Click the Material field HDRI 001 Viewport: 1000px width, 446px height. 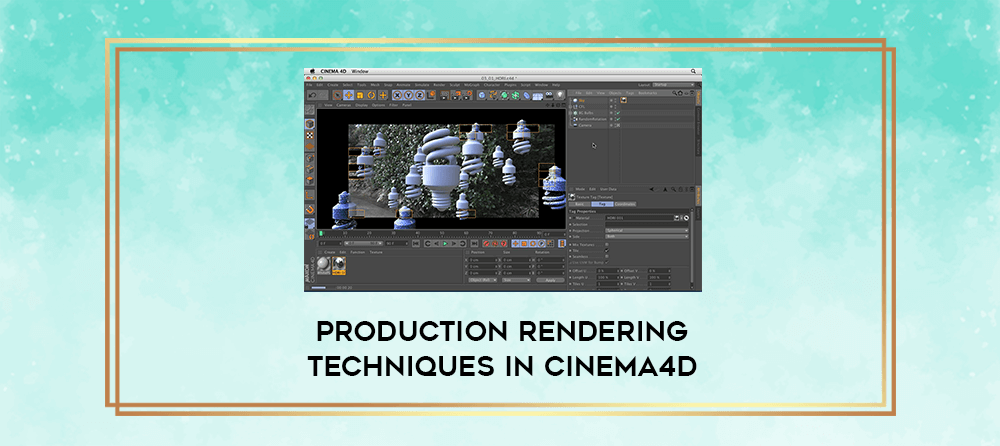pyautogui.click(x=640, y=218)
